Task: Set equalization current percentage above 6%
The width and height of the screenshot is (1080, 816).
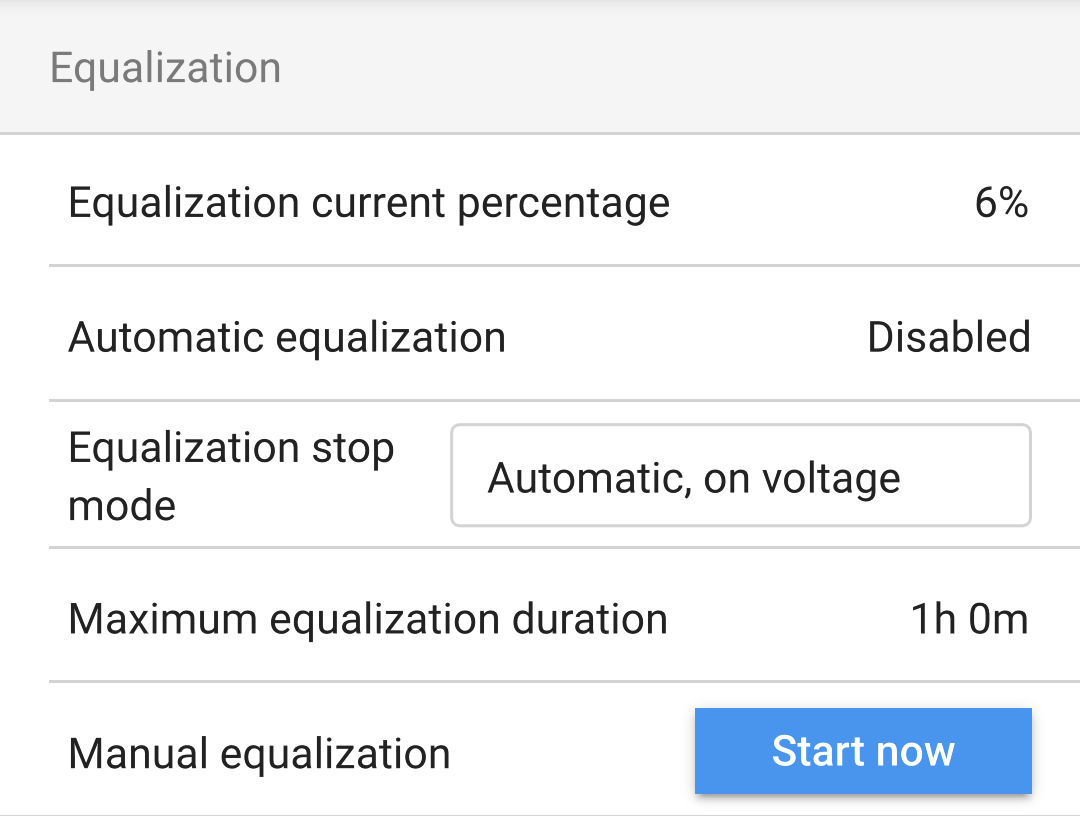Action: [x=1002, y=202]
